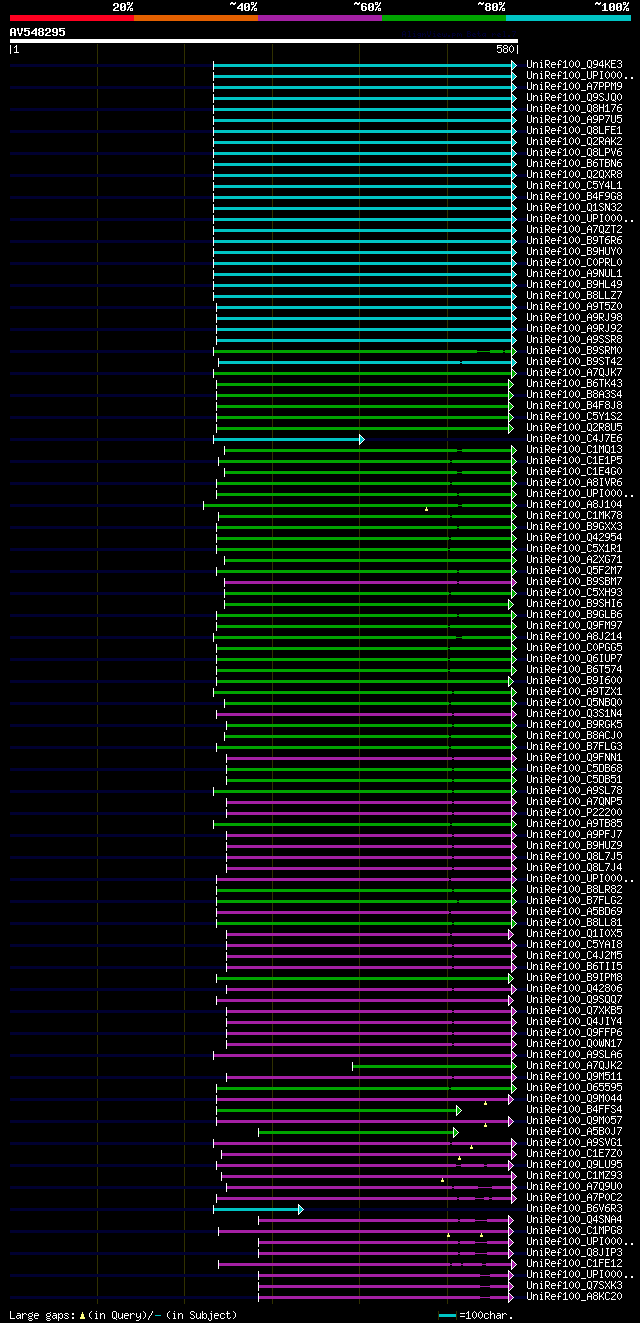Open hit UniRef100_A9P7U5

574,120
